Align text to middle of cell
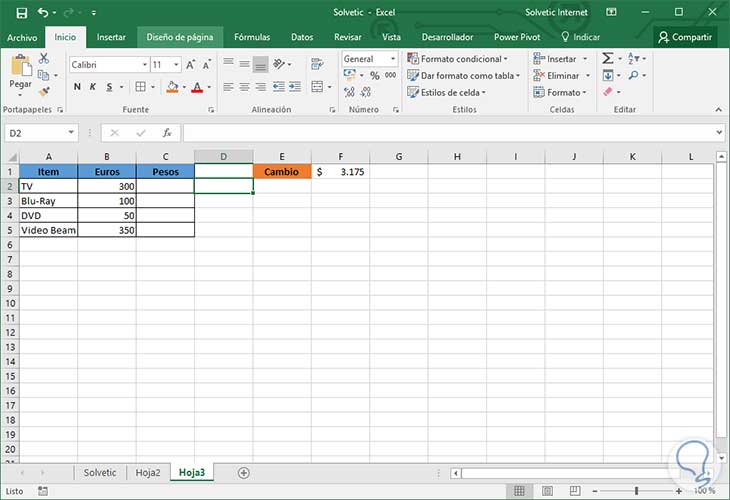 click(244, 64)
